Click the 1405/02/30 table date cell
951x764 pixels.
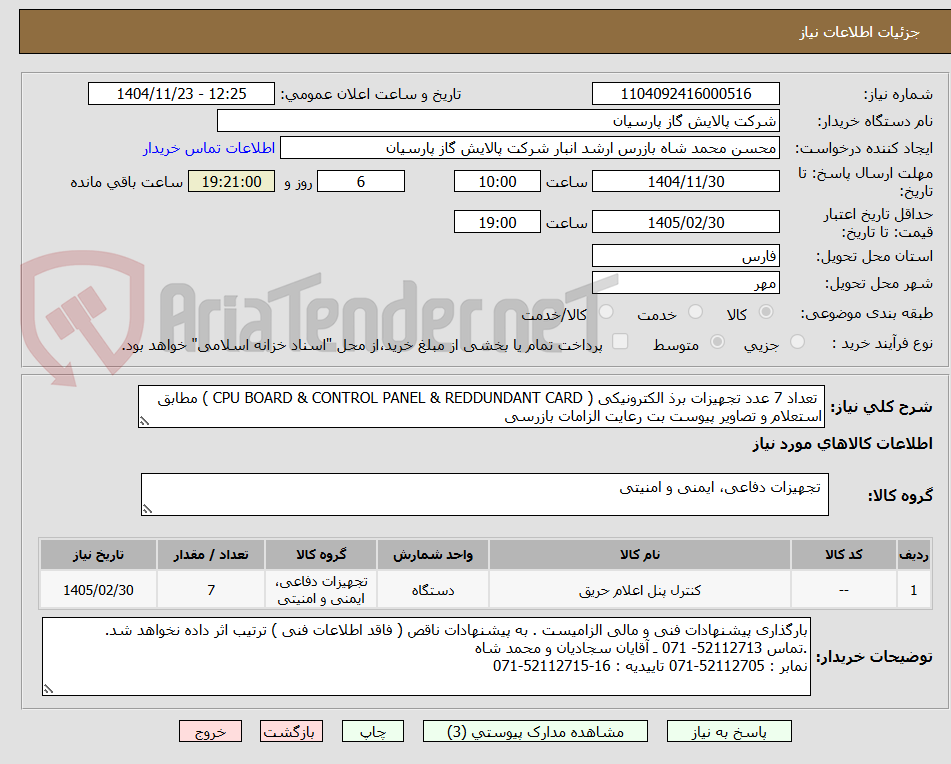click(98, 590)
